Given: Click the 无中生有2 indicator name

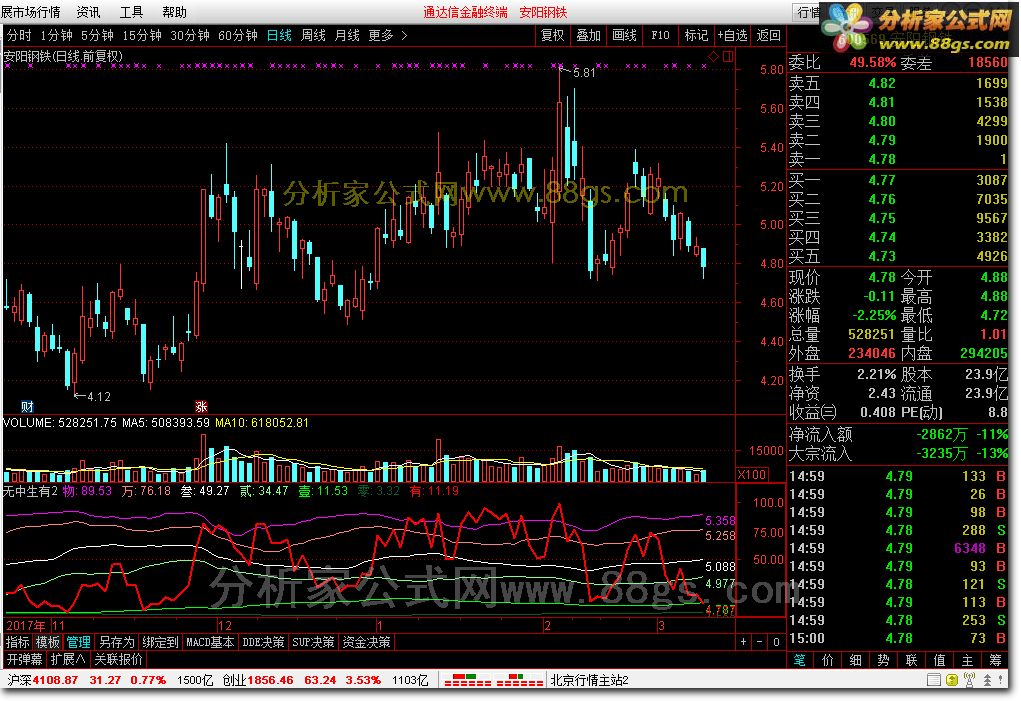Looking at the screenshot, I should click(x=31, y=491).
